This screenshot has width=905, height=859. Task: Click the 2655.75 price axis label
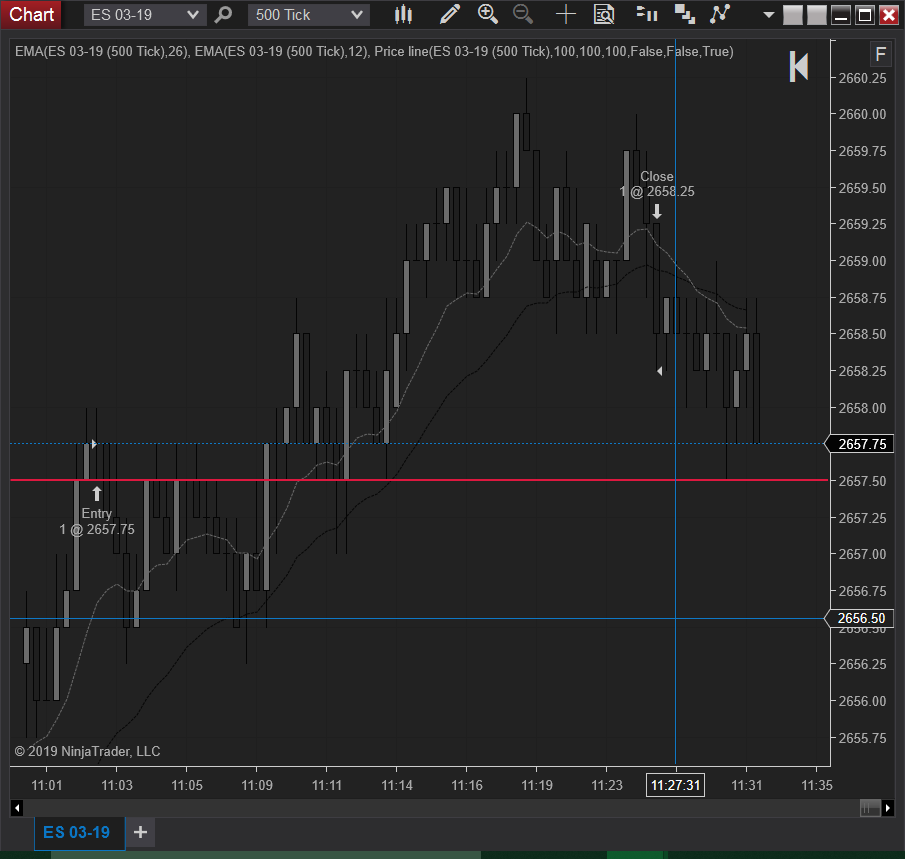(862, 738)
